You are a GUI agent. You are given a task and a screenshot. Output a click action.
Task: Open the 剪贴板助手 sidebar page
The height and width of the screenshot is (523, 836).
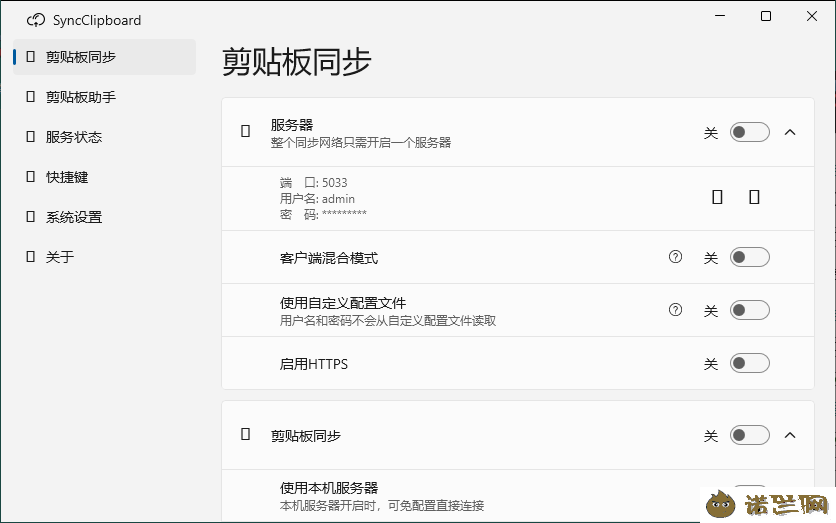pos(104,97)
